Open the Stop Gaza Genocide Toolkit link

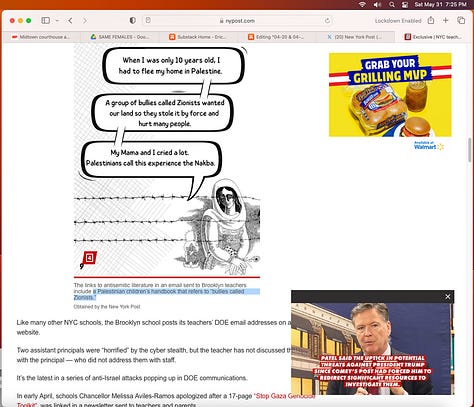[x=284, y=396]
